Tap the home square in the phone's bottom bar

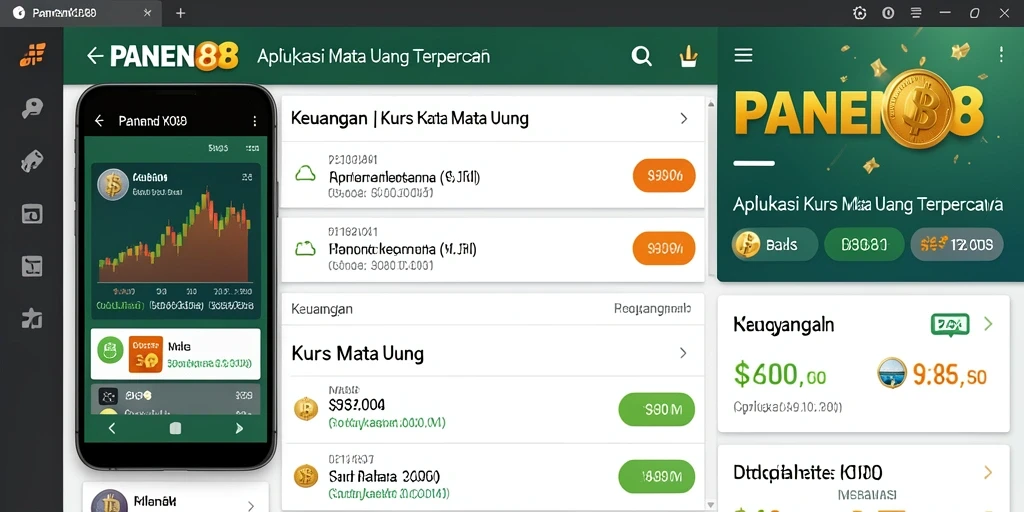[175, 428]
